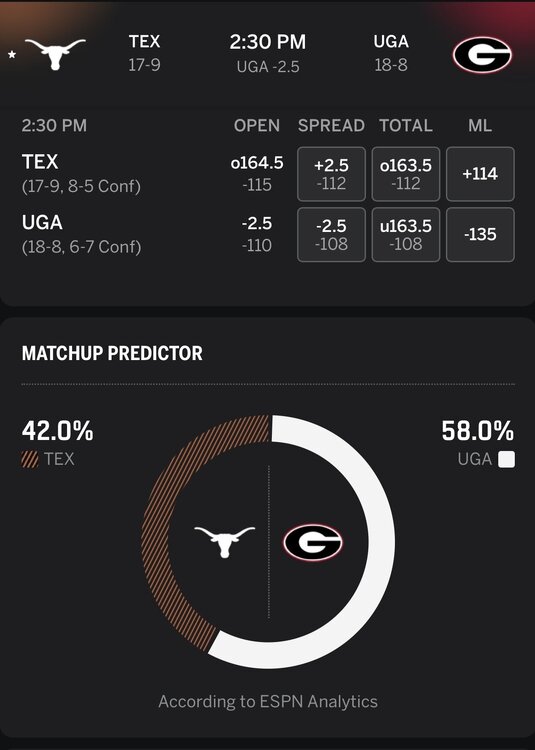Tap the TEX team name in odds table
Viewport: 535px width, 750px height.
40,162
